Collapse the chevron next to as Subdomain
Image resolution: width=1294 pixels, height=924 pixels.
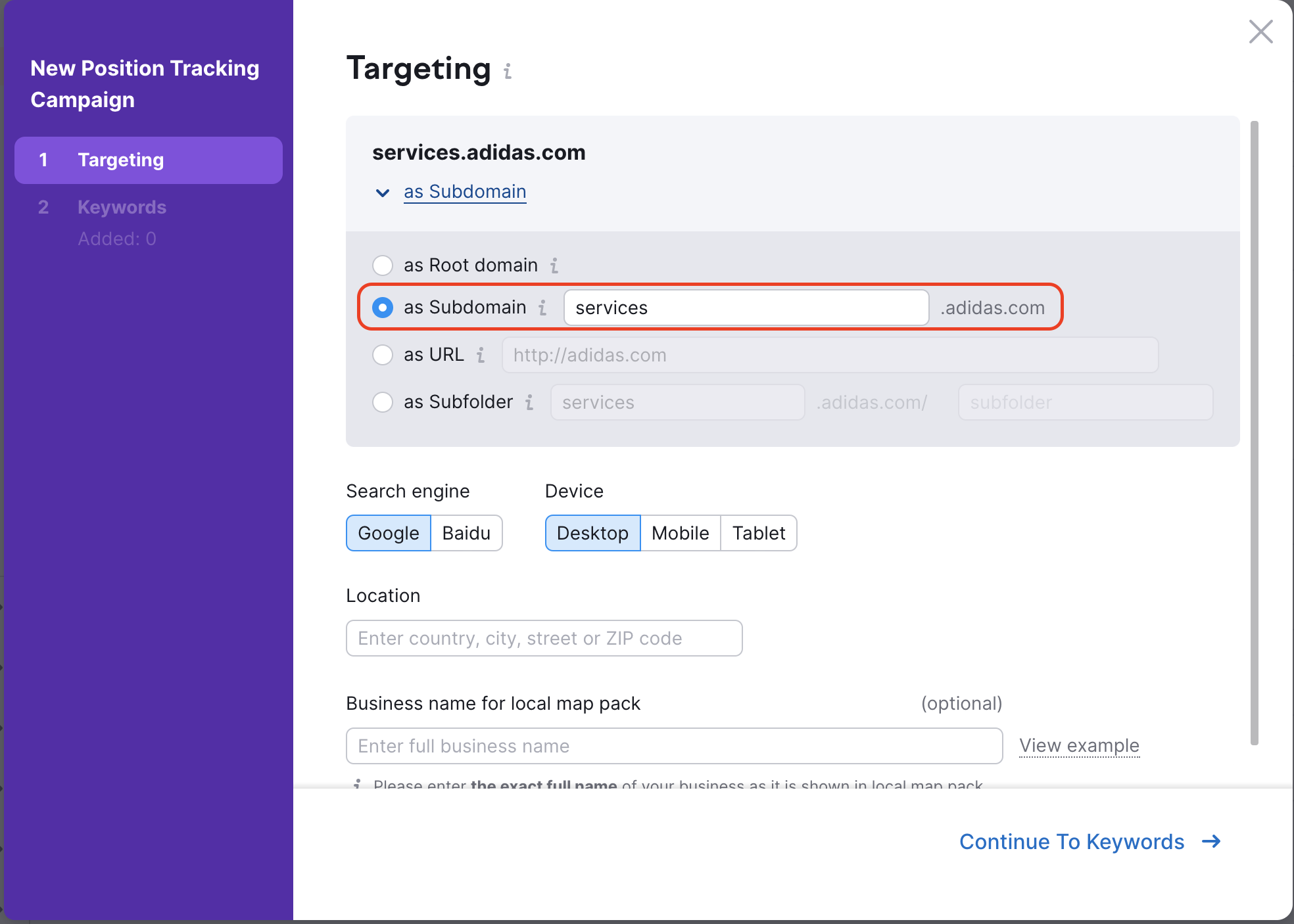pyautogui.click(x=382, y=193)
